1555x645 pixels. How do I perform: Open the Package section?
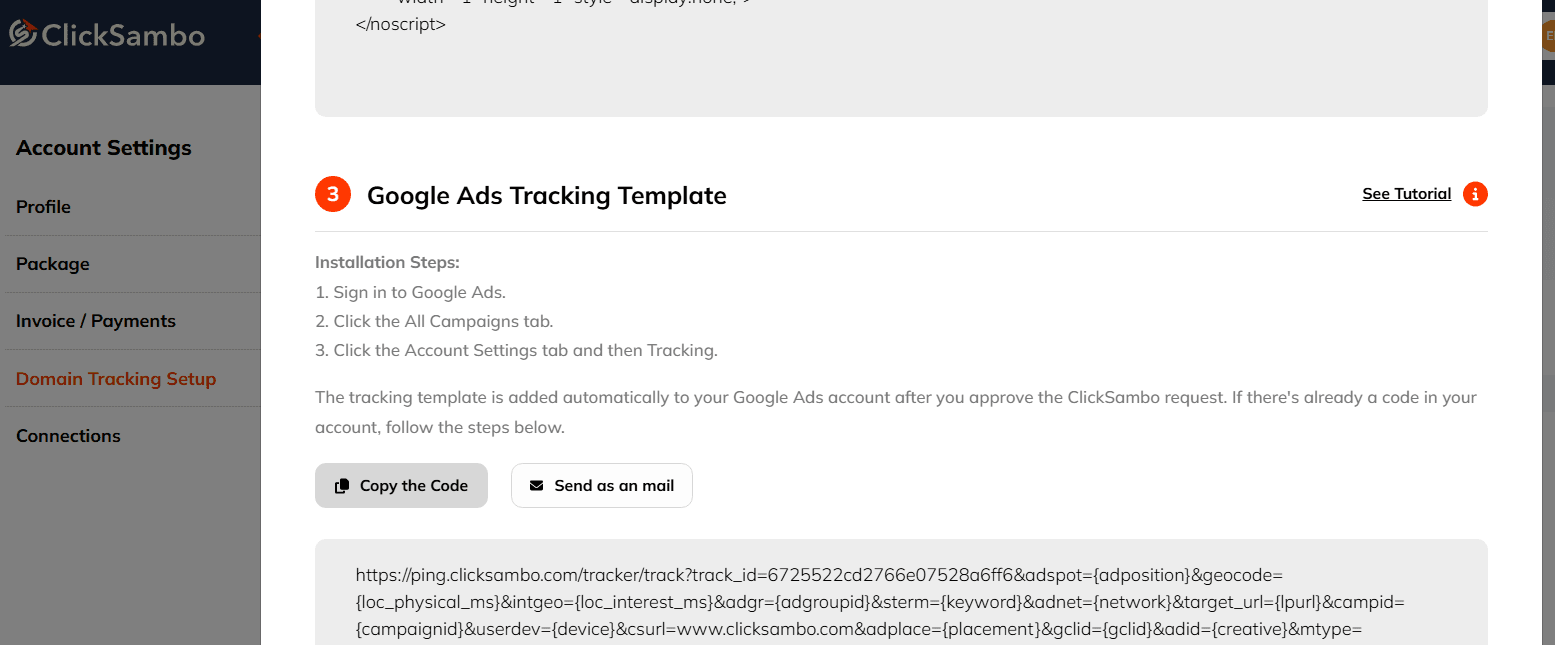(53, 264)
